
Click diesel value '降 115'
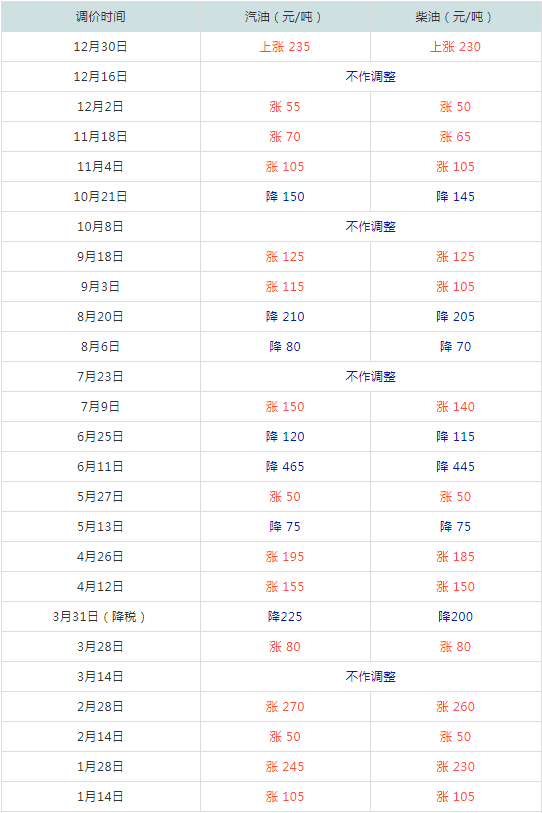point(455,437)
